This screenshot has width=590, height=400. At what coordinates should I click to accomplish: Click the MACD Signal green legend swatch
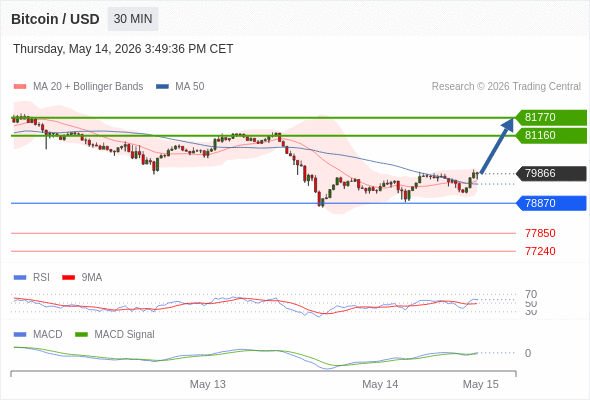click(81, 335)
